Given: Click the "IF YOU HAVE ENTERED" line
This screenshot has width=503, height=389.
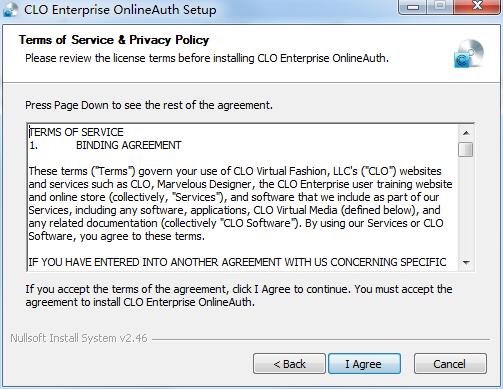Looking at the screenshot, I should point(237,262).
